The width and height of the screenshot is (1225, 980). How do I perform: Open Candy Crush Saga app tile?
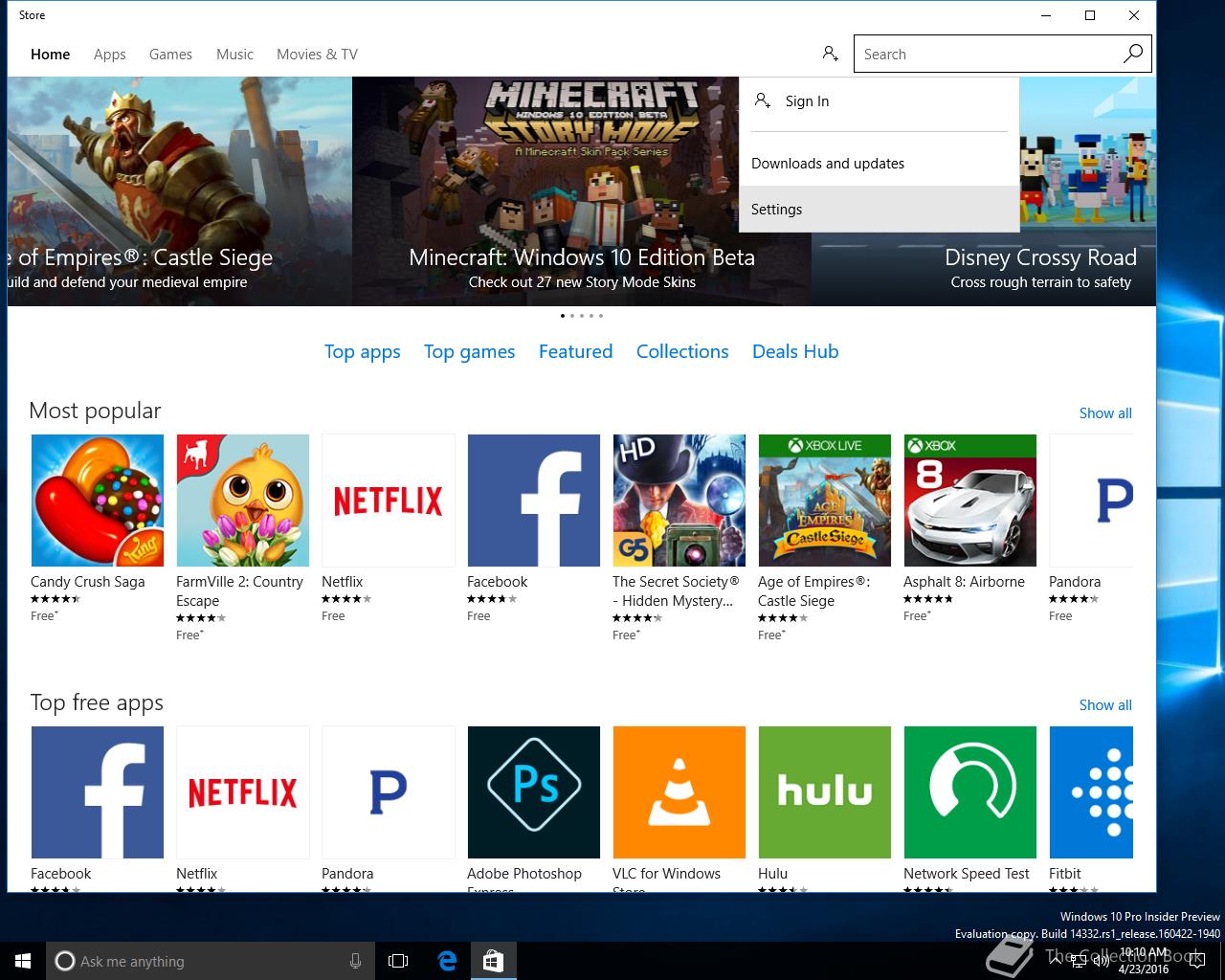click(98, 501)
